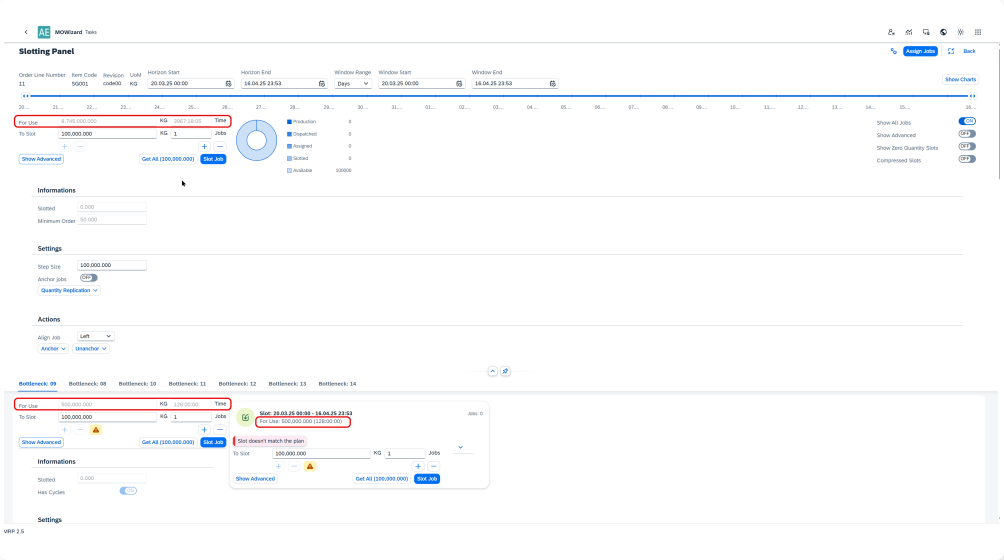Open the Horizon Start calendar picker
The width and height of the screenshot is (1004, 560).
(229, 84)
